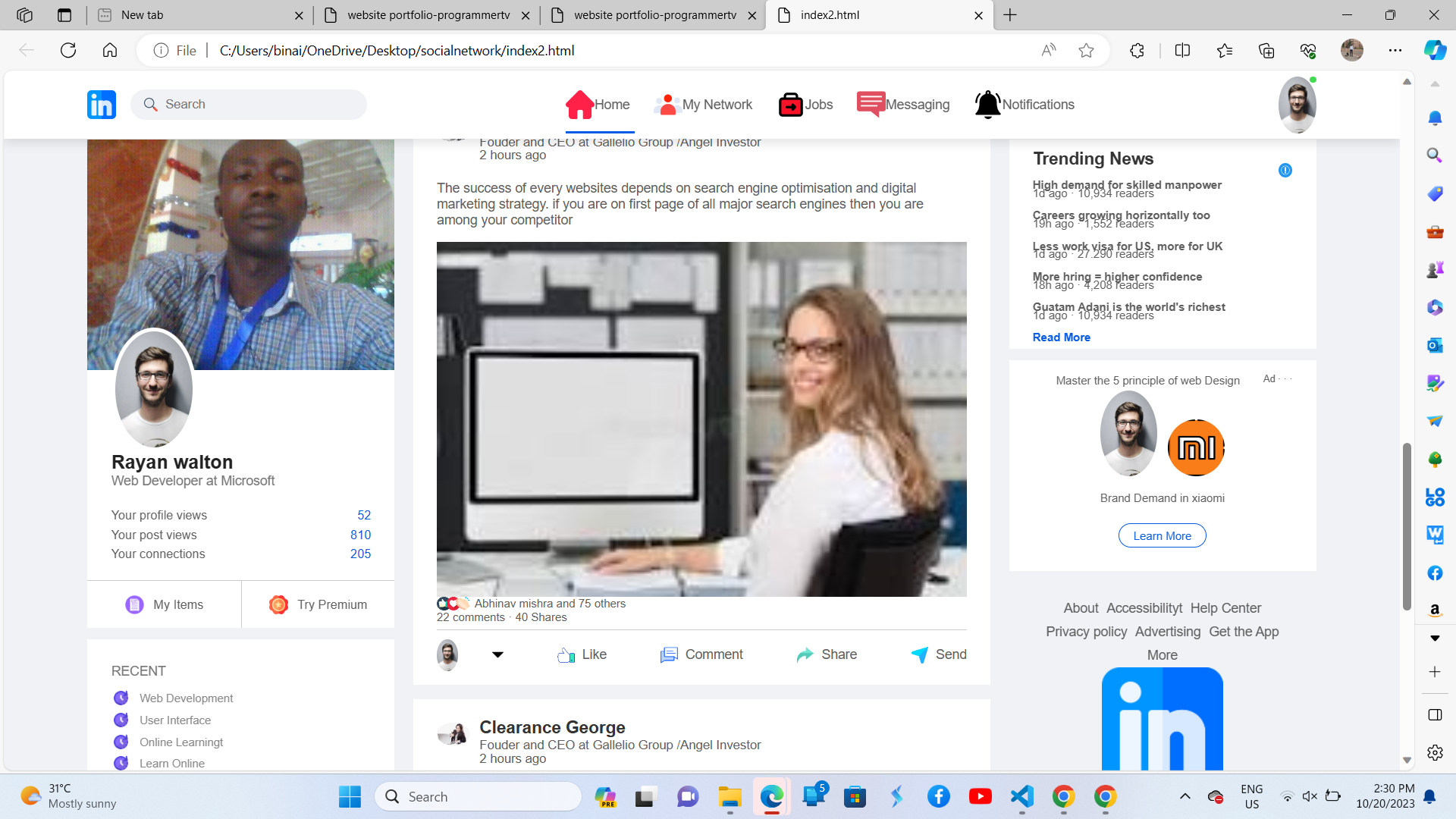Click the Read More trending news link

[x=1061, y=337]
